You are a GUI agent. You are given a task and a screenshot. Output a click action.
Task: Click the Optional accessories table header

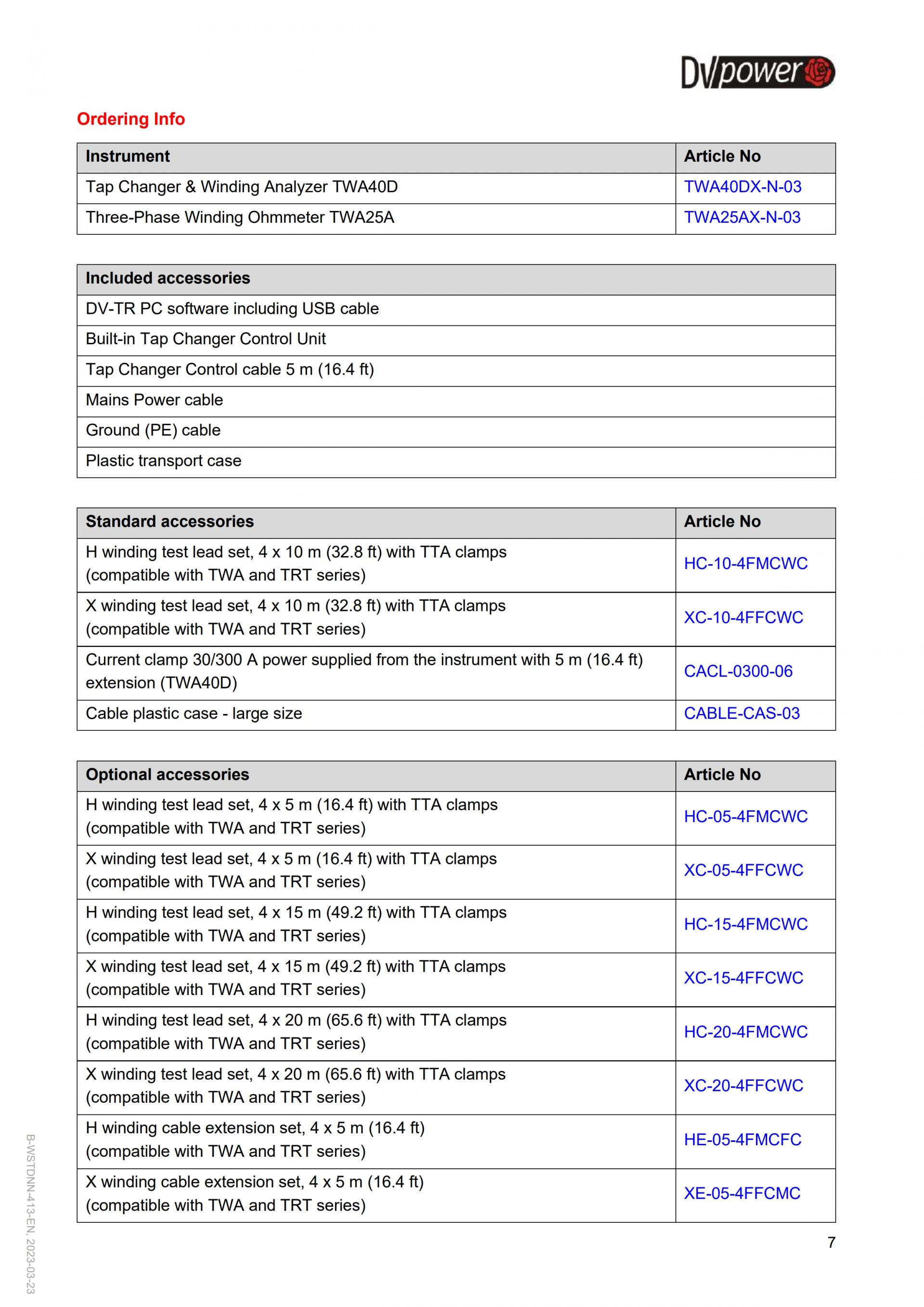[167, 774]
